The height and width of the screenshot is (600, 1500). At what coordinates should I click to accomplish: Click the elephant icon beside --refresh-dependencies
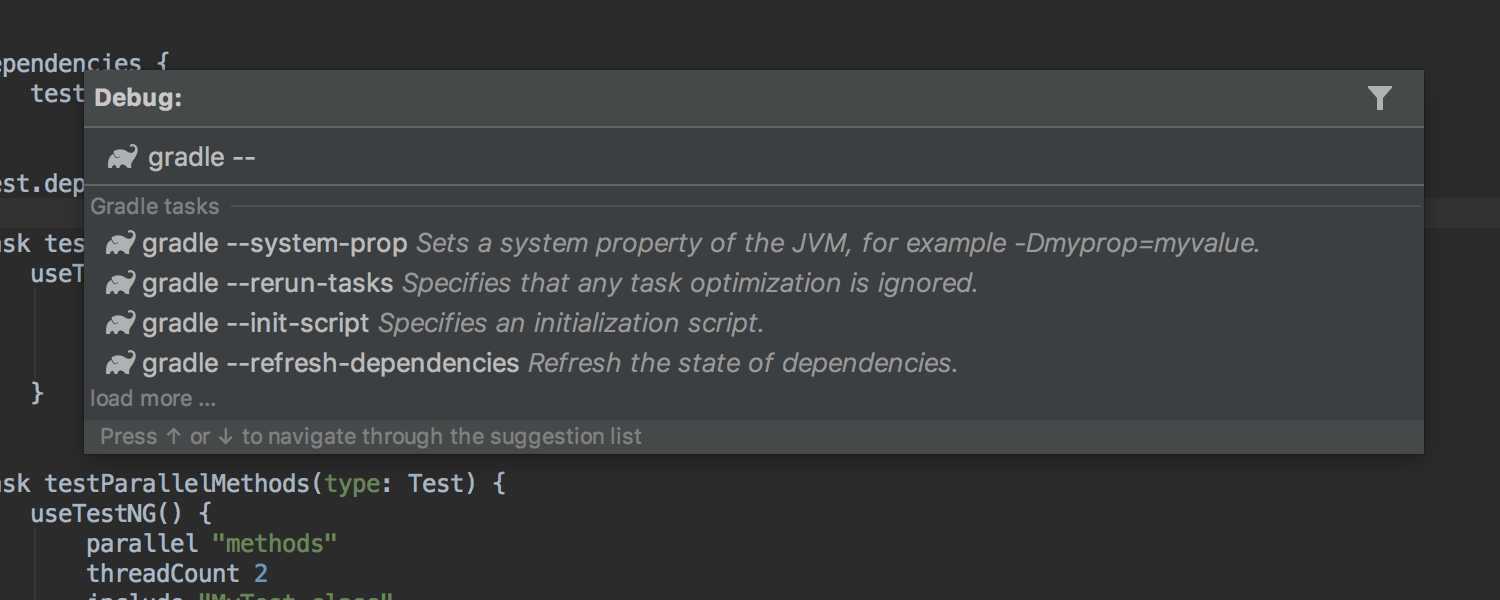point(121,363)
